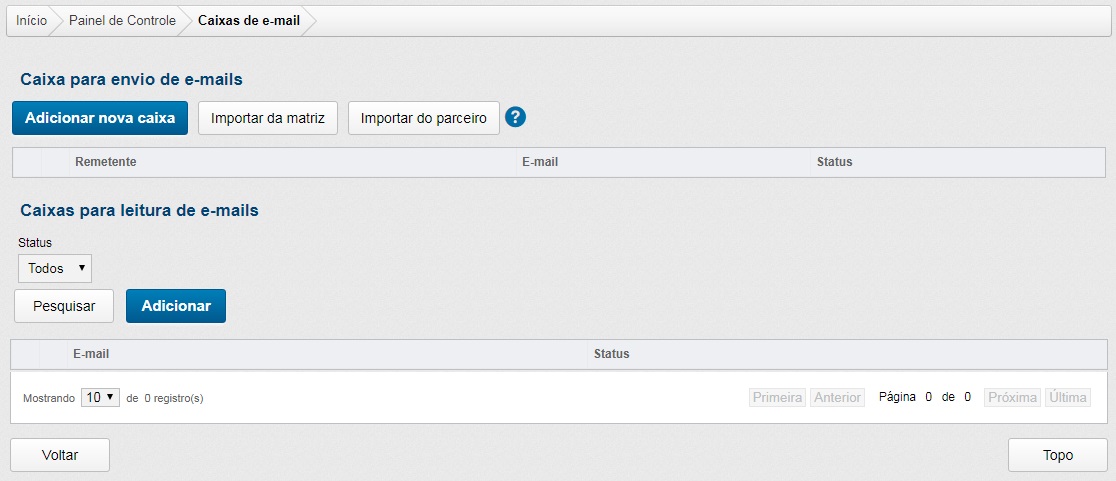This screenshot has height=481, width=1116.
Task: Click Status column header in reading table
Action: click(x=611, y=354)
